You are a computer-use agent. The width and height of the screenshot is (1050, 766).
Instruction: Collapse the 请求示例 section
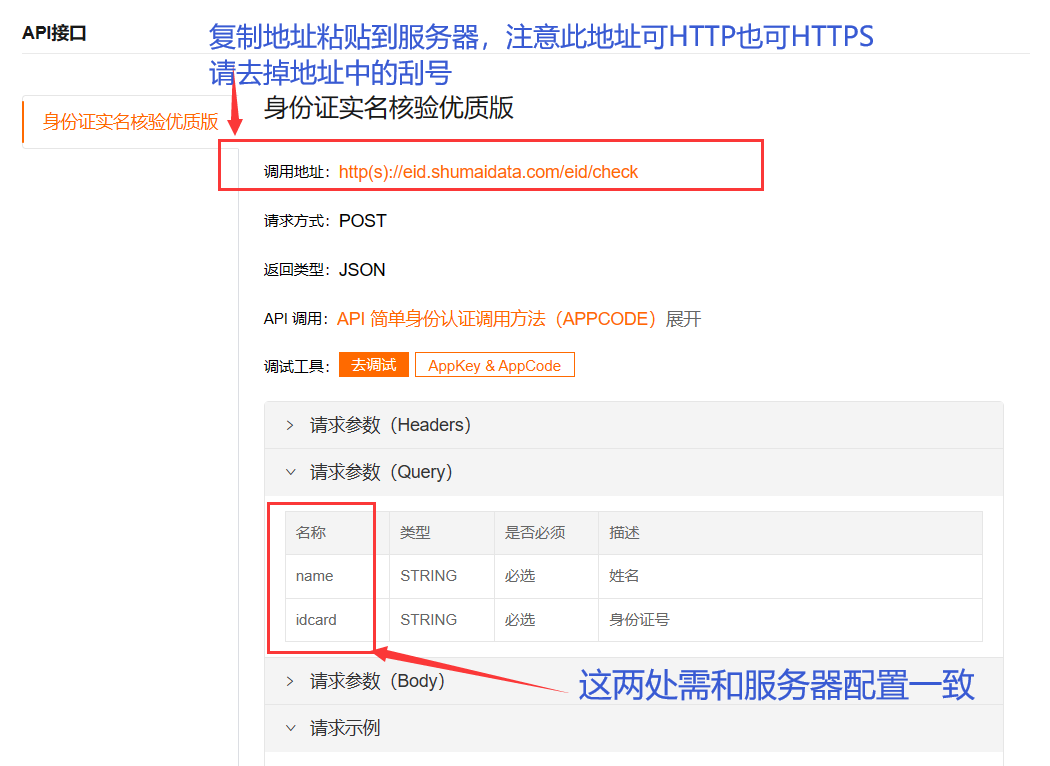tap(344, 728)
